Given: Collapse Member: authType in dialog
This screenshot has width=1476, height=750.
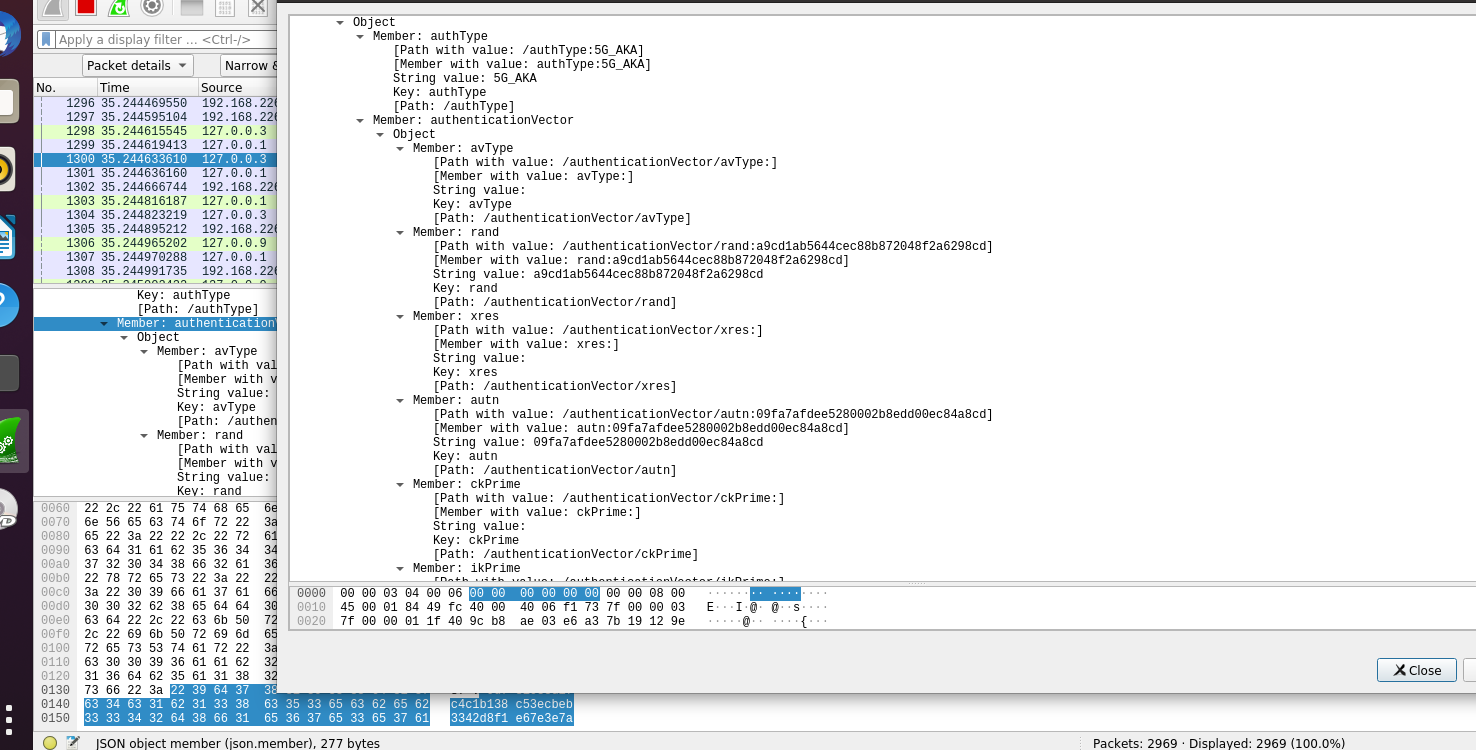Looking at the screenshot, I should click(x=361, y=36).
